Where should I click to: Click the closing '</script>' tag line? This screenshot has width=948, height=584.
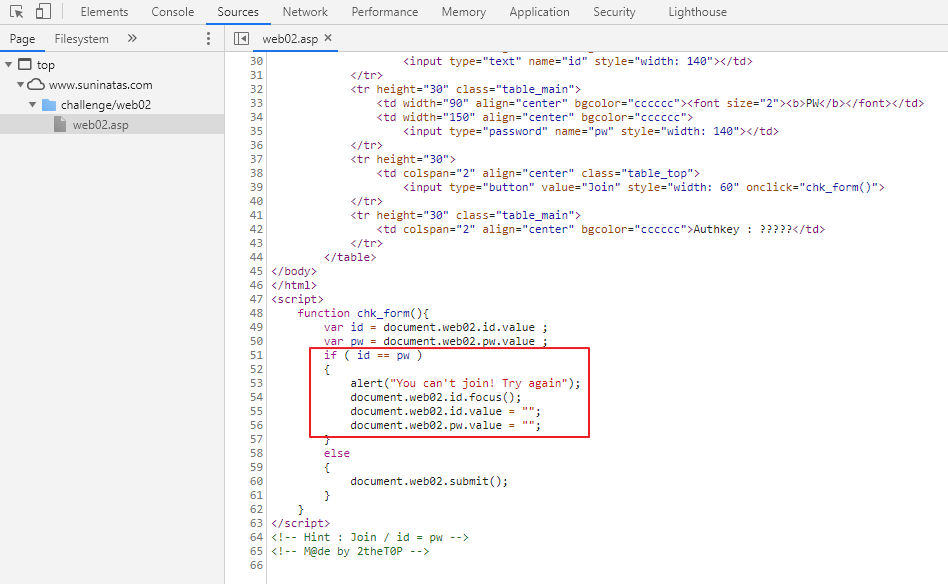pyautogui.click(x=300, y=523)
